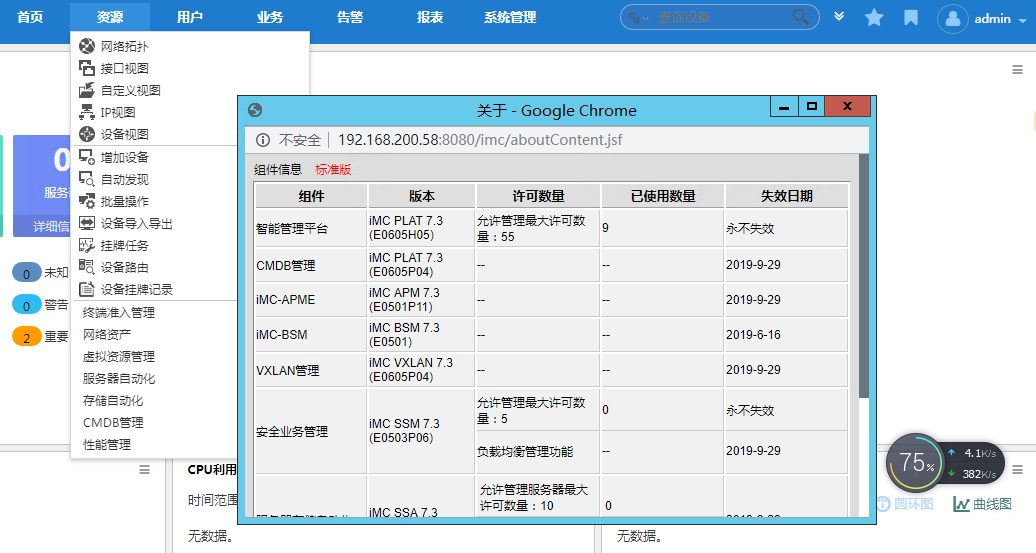The image size is (1036, 553).
Task: Open the search type dropdown selector
Action: [638, 18]
